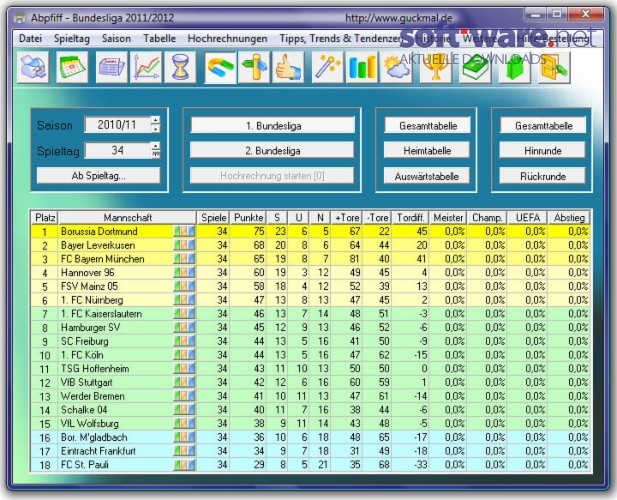
Task: Click chart icon in FC St. Pauli row
Action: [184, 465]
